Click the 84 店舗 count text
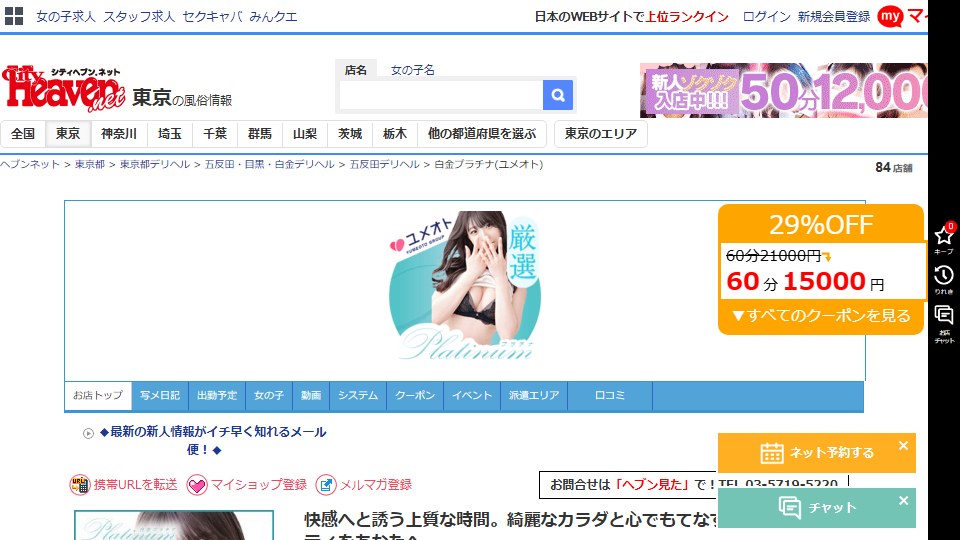 (x=894, y=167)
